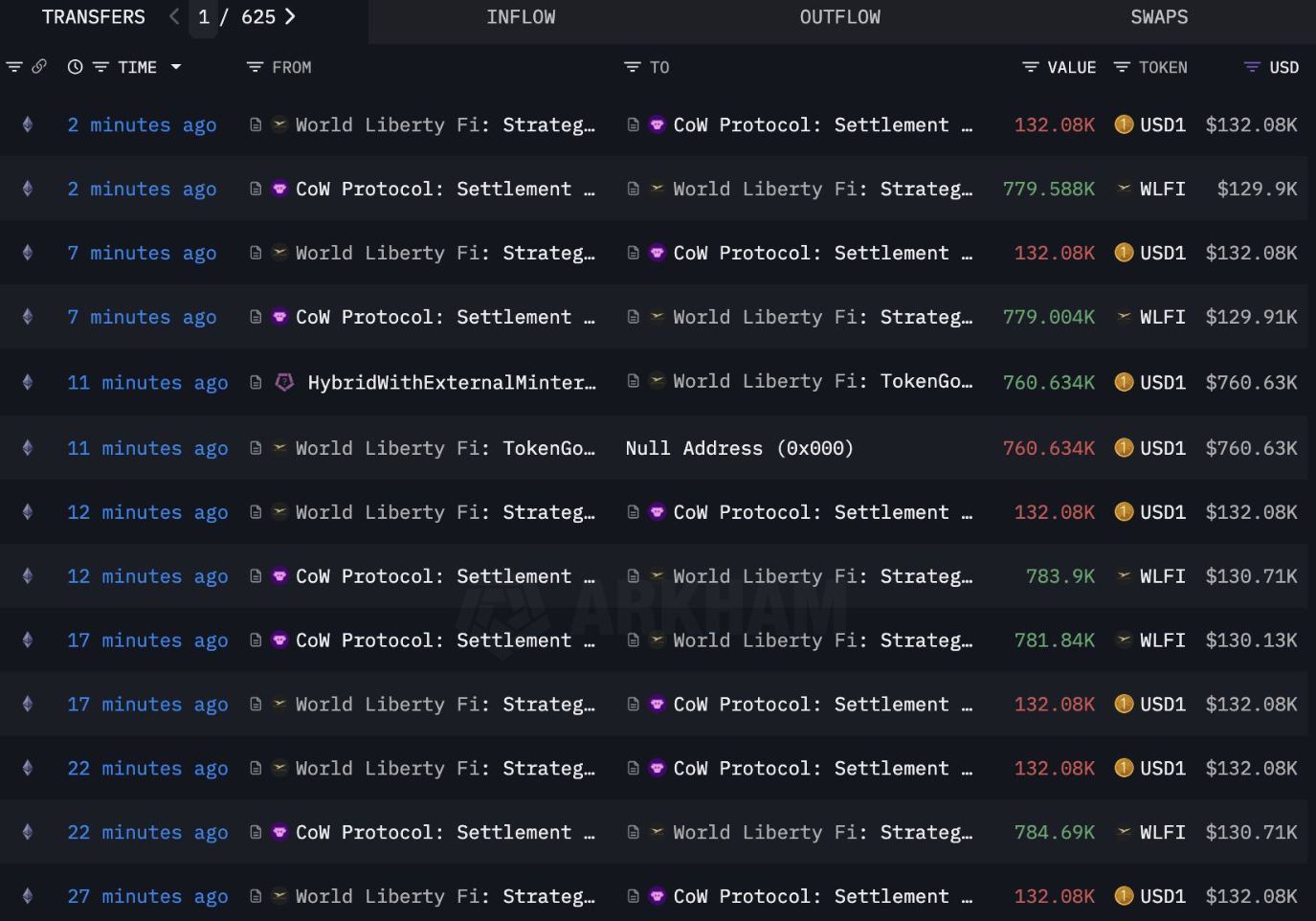1316x921 pixels.
Task: Open the TO column filter
Action: click(x=632, y=67)
